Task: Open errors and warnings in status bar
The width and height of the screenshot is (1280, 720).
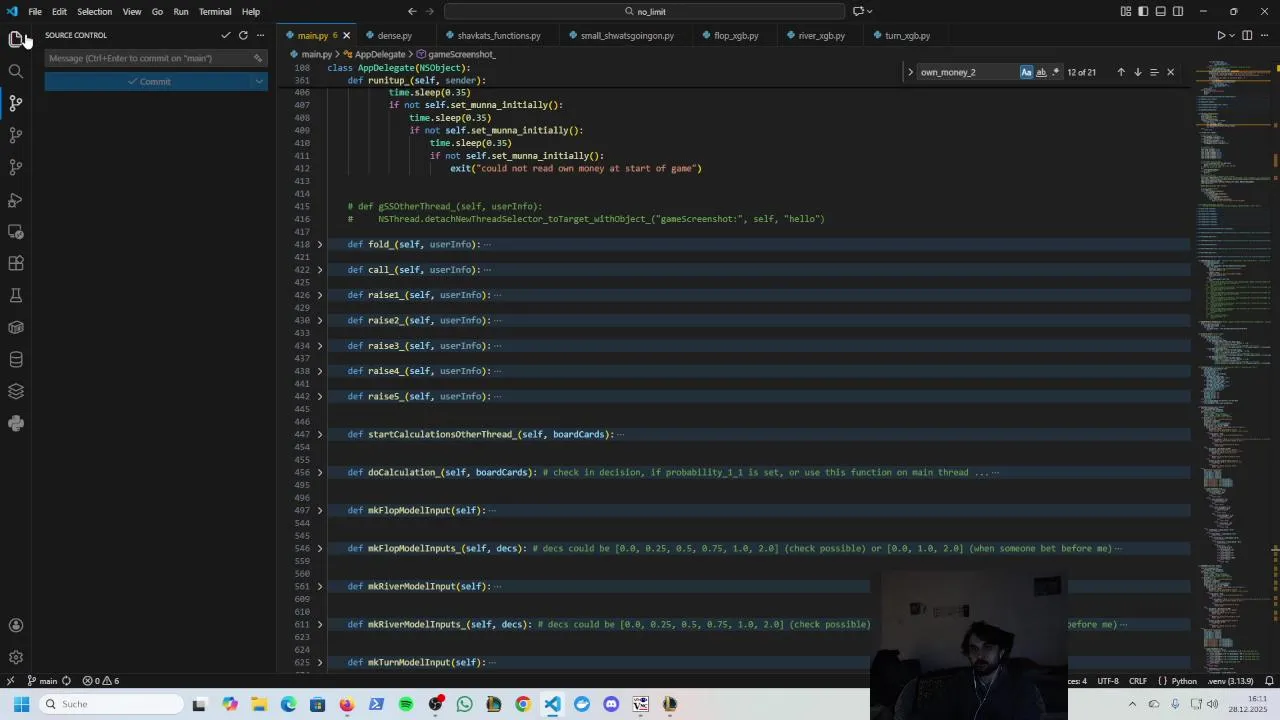Action: (100, 681)
